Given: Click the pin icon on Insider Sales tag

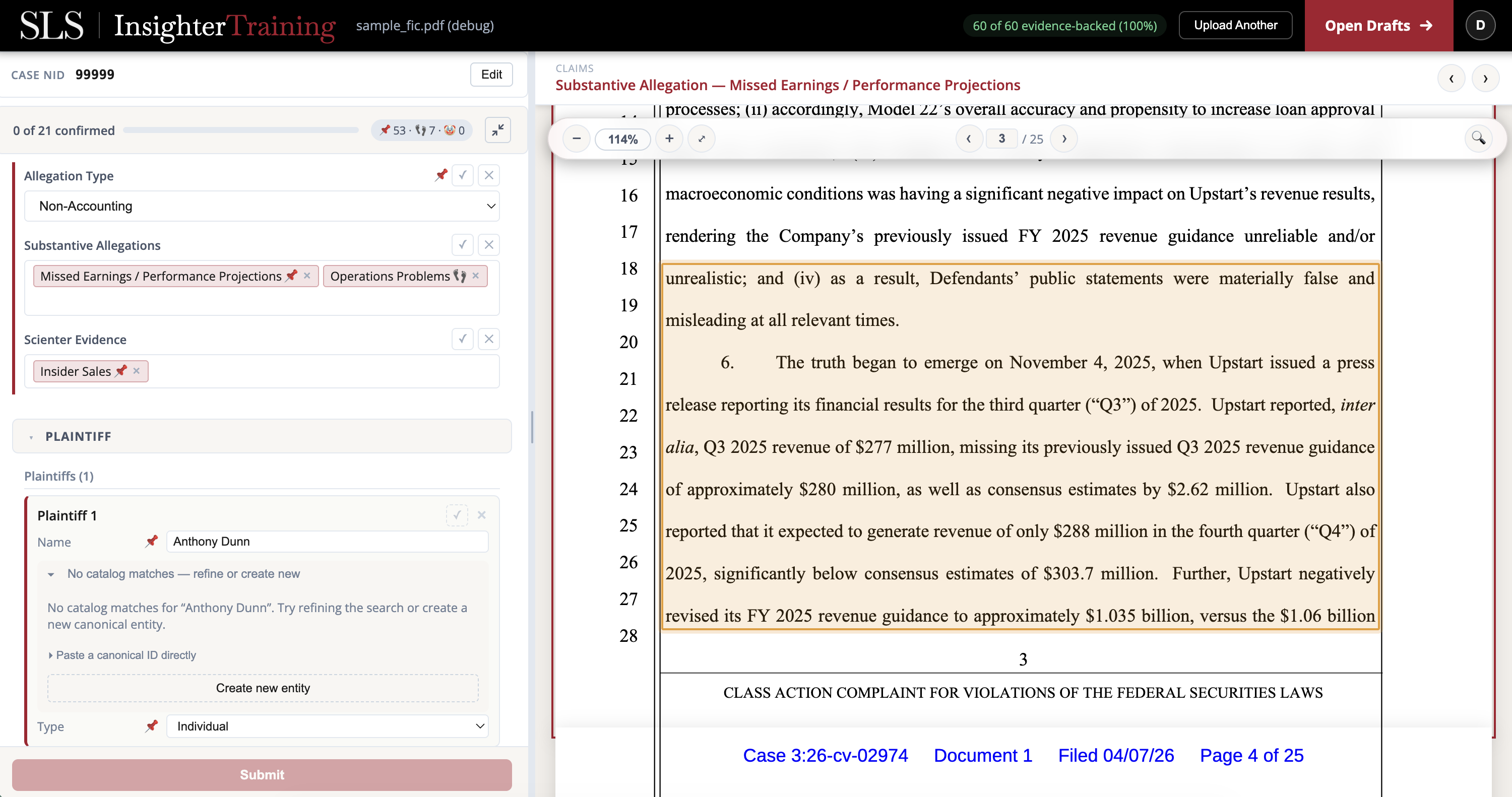Looking at the screenshot, I should coord(121,371).
